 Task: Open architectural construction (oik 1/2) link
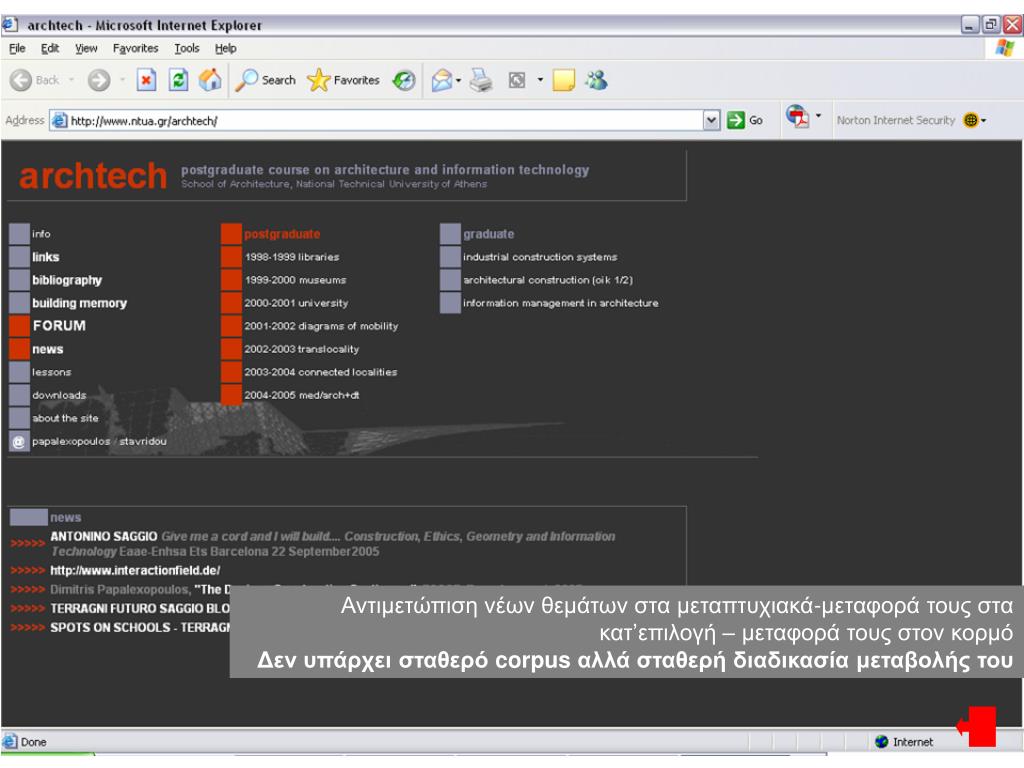(x=548, y=280)
